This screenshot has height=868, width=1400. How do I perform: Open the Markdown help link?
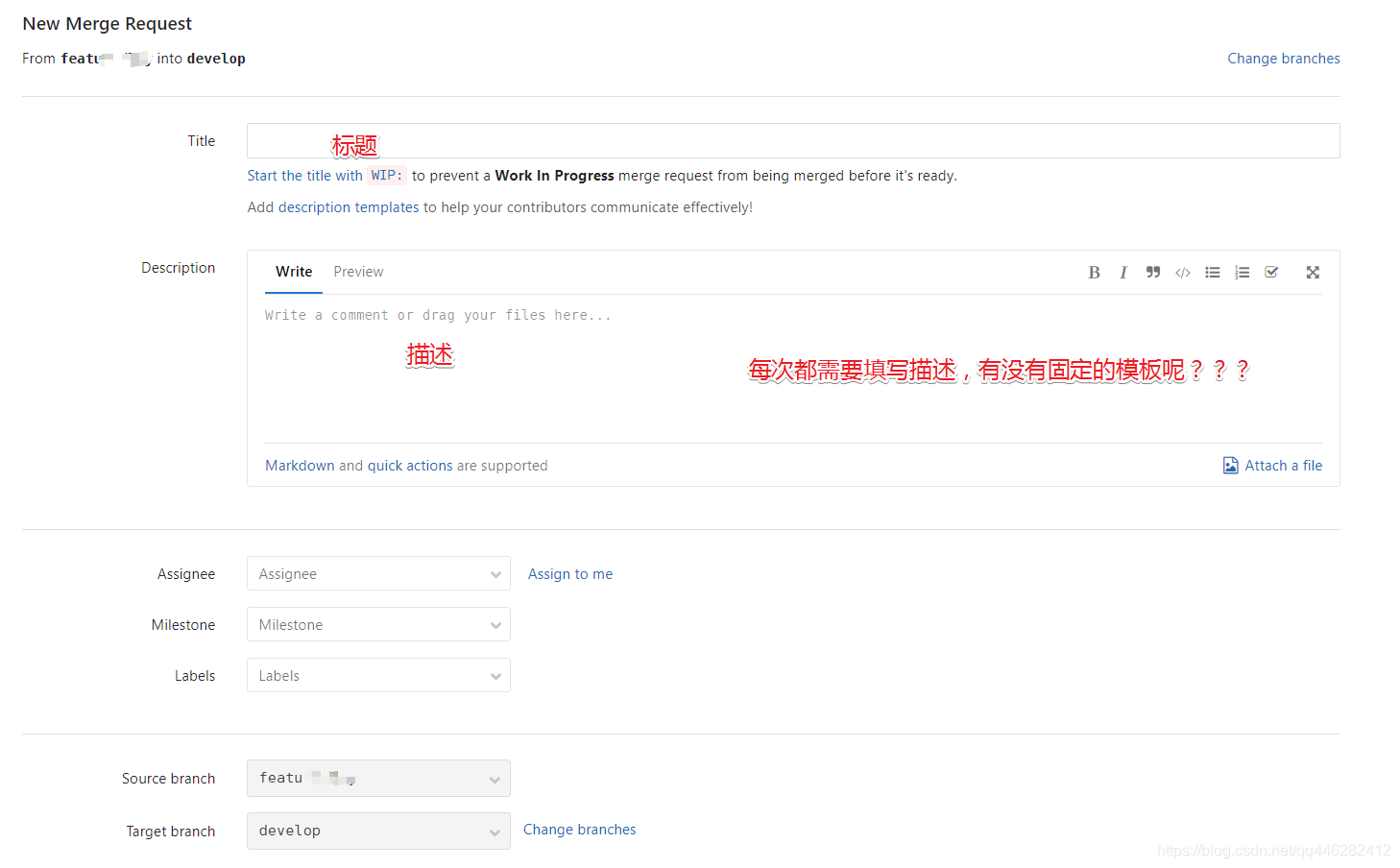click(x=300, y=466)
